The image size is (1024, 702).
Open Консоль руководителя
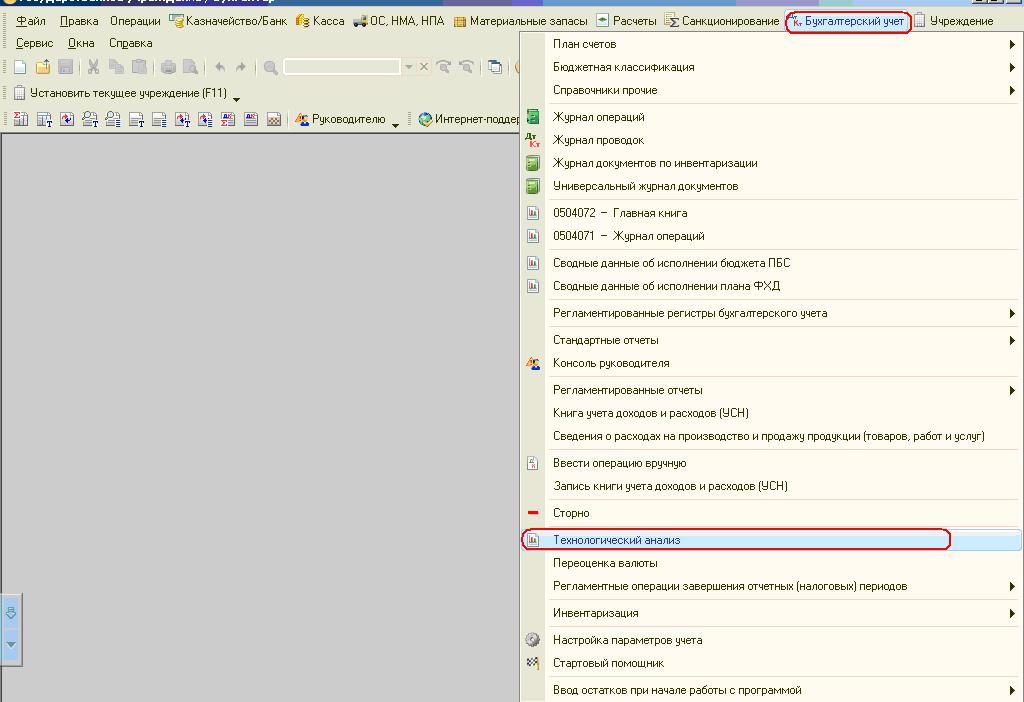[772, 363]
